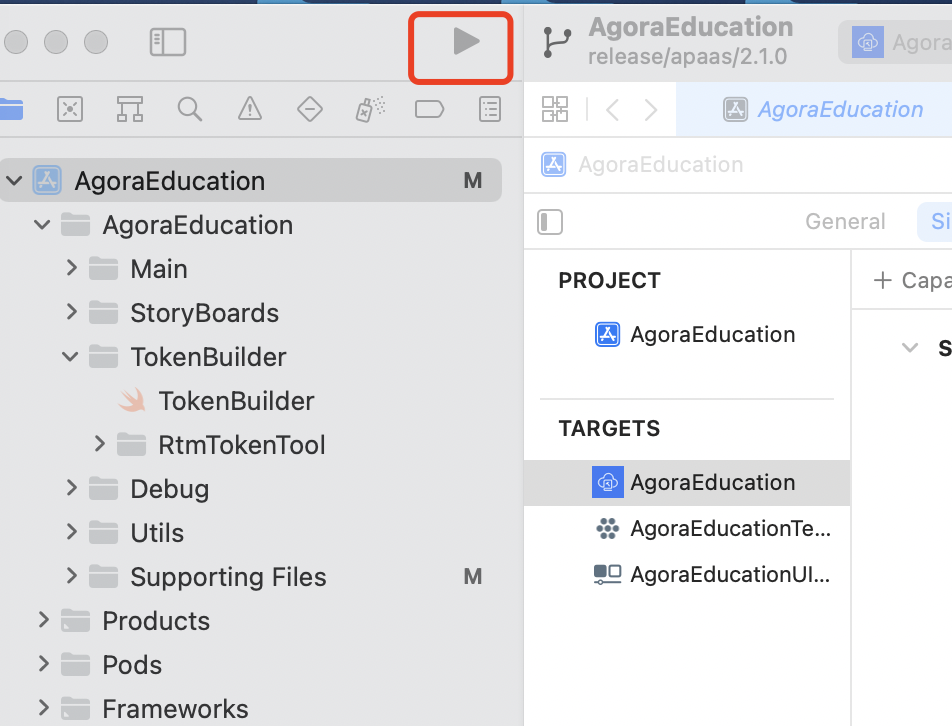Select the RtmTokenTool folder label
The height and width of the screenshot is (726, 952).
(242, 445)
